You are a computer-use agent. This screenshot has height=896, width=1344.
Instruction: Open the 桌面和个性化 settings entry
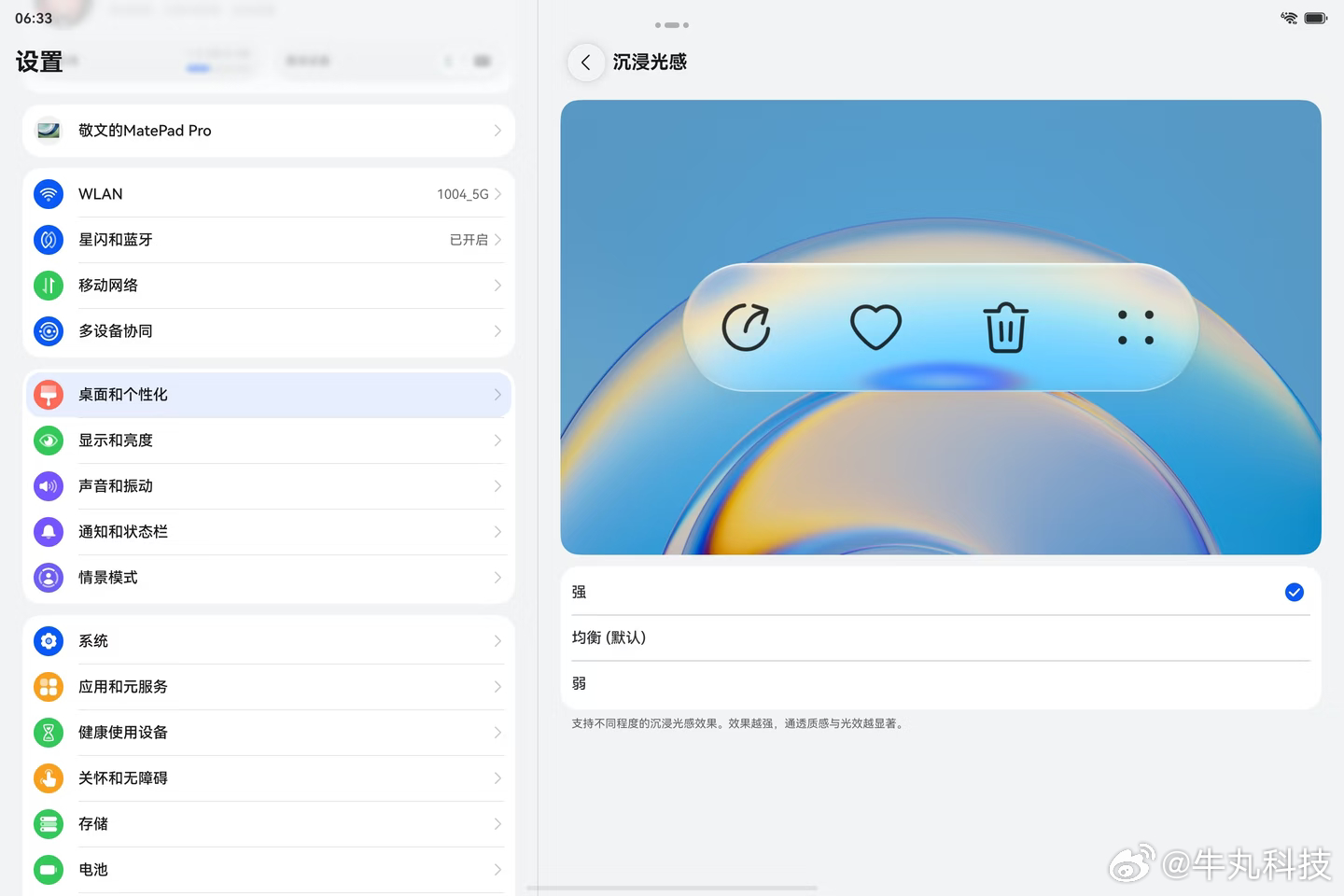[x=269, y=395]
